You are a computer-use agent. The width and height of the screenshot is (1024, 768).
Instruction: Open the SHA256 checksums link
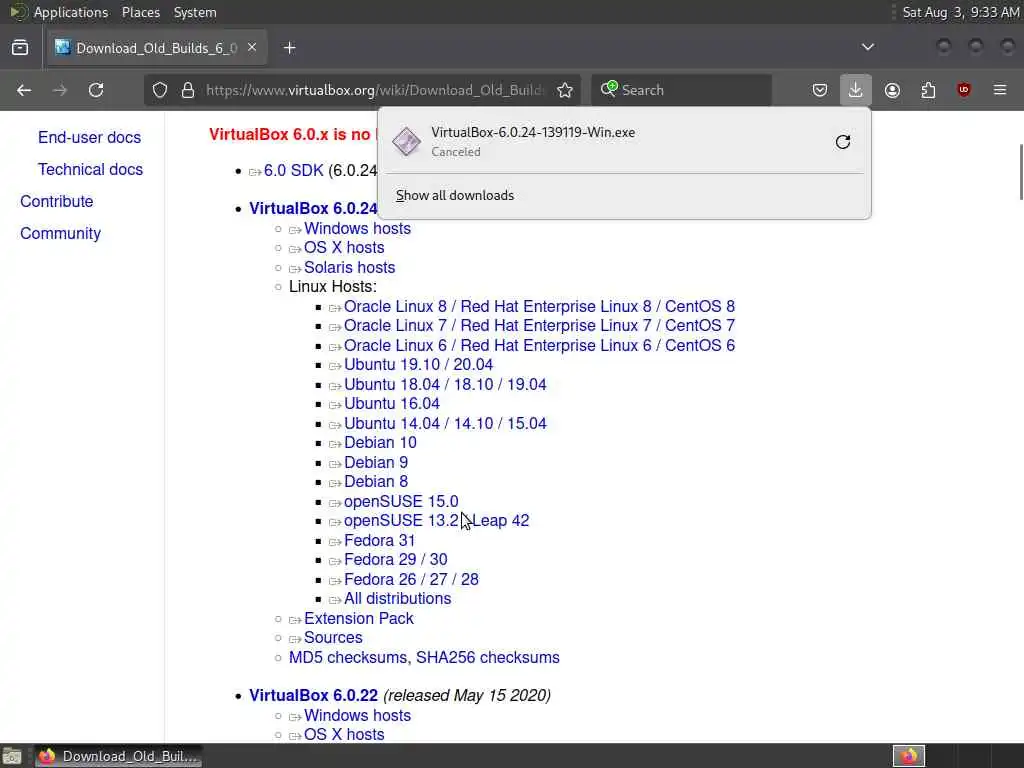(488, 658)
